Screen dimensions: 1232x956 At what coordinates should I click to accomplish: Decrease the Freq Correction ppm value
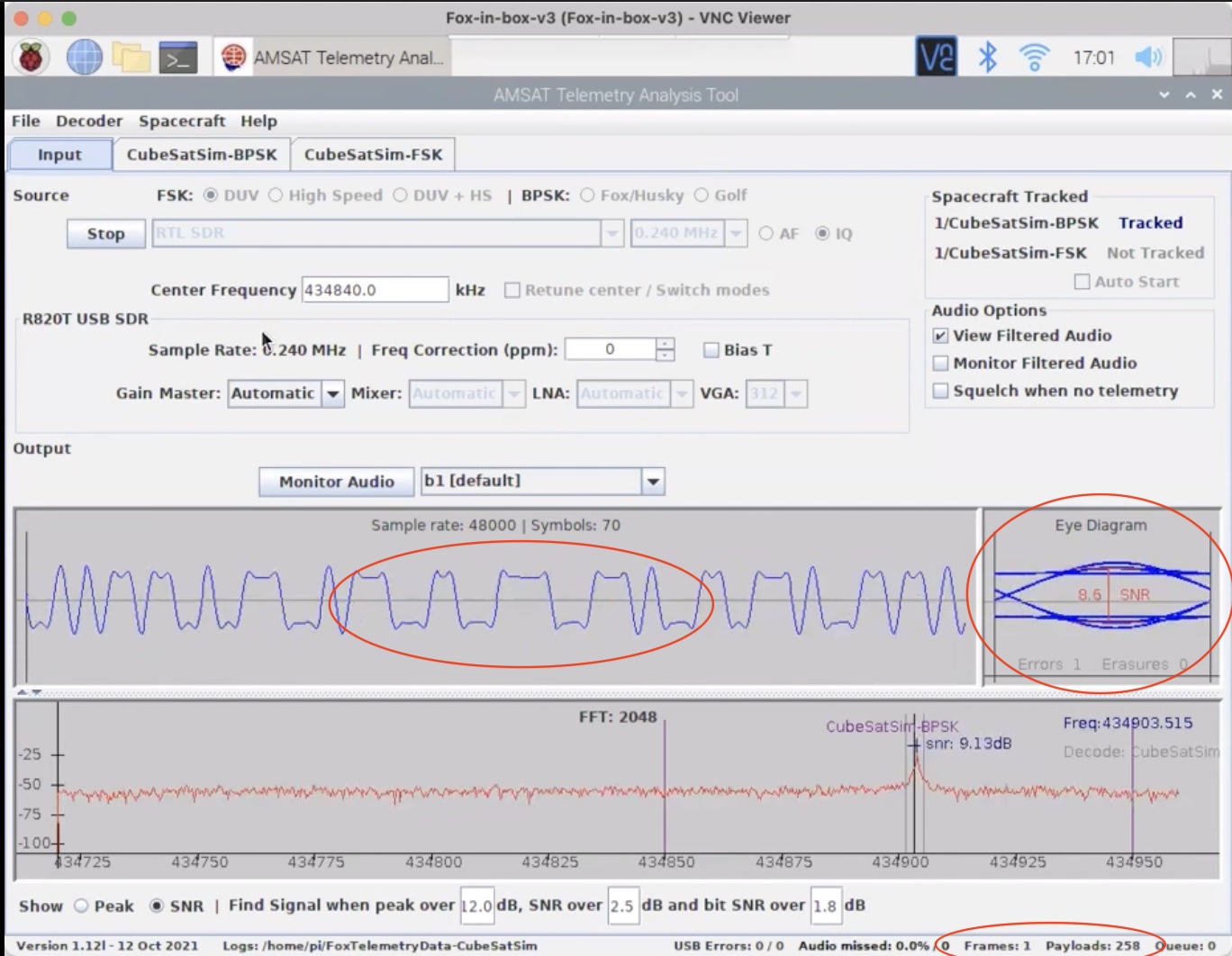pyautogui.click(x=666, y=356)
